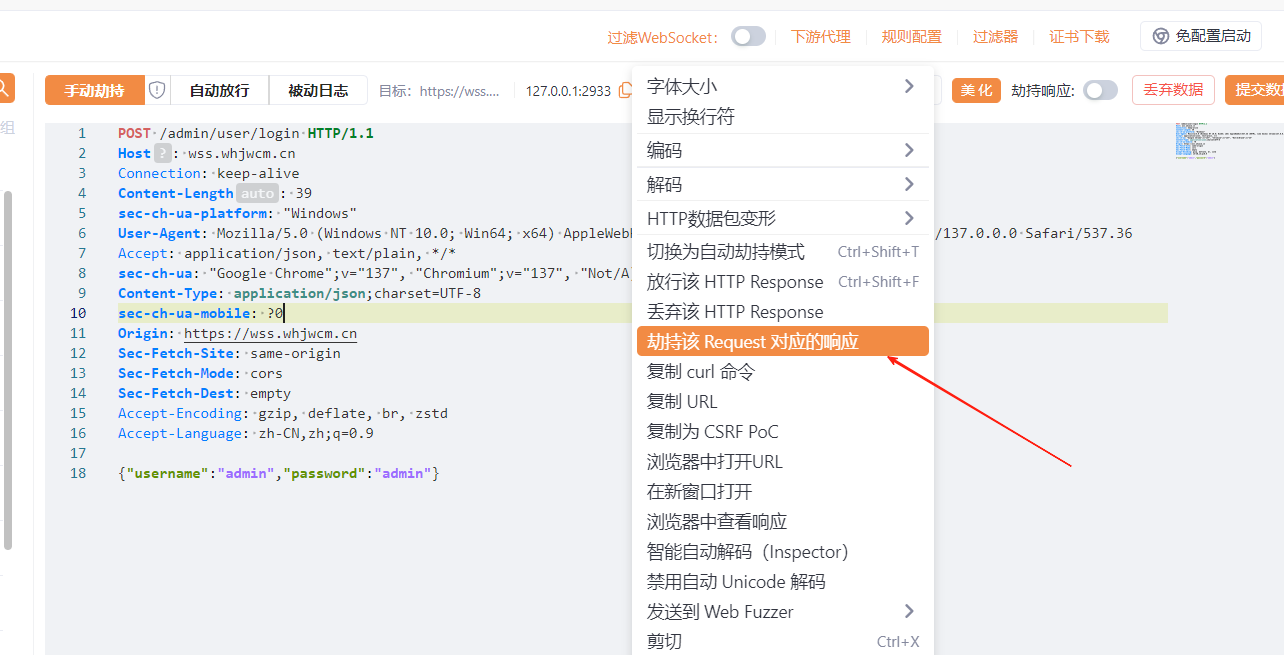Image resolution: width=1284 pixels, height=655 pixels.
Task: Click the shield icon next to 手动劫持
Action: (x=157, y=90)
